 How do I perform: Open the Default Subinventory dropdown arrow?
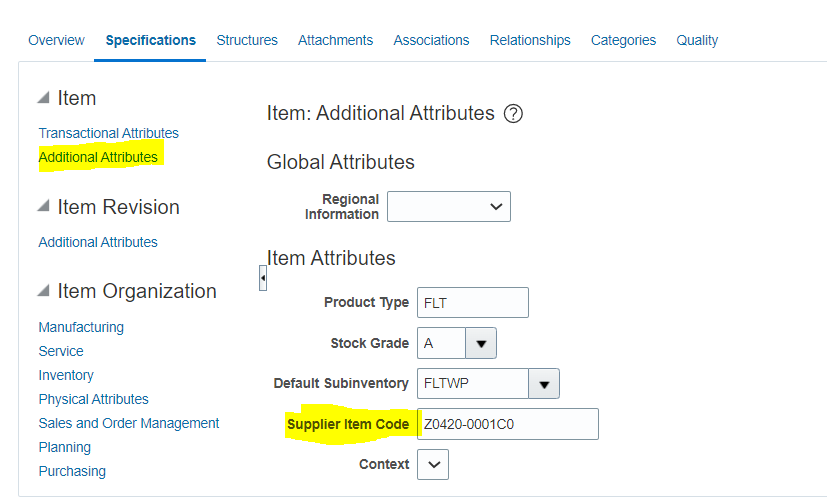click(x=544, y=383)
